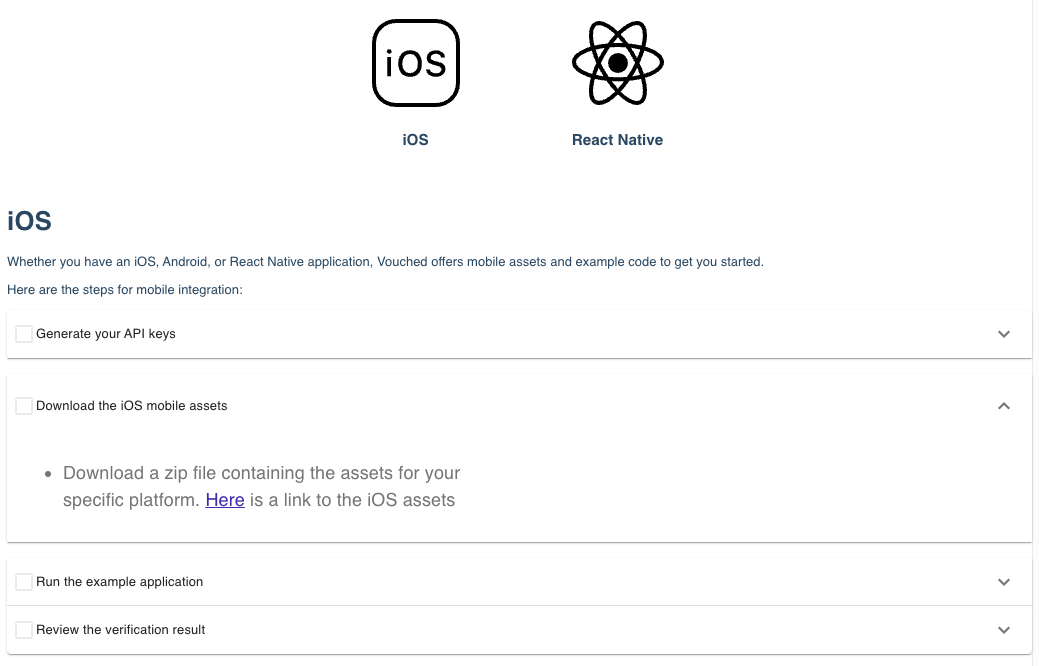This screenshot has width=1039, height=666.
Task: Click the Here are the steps text
Action: pos(125,290)
